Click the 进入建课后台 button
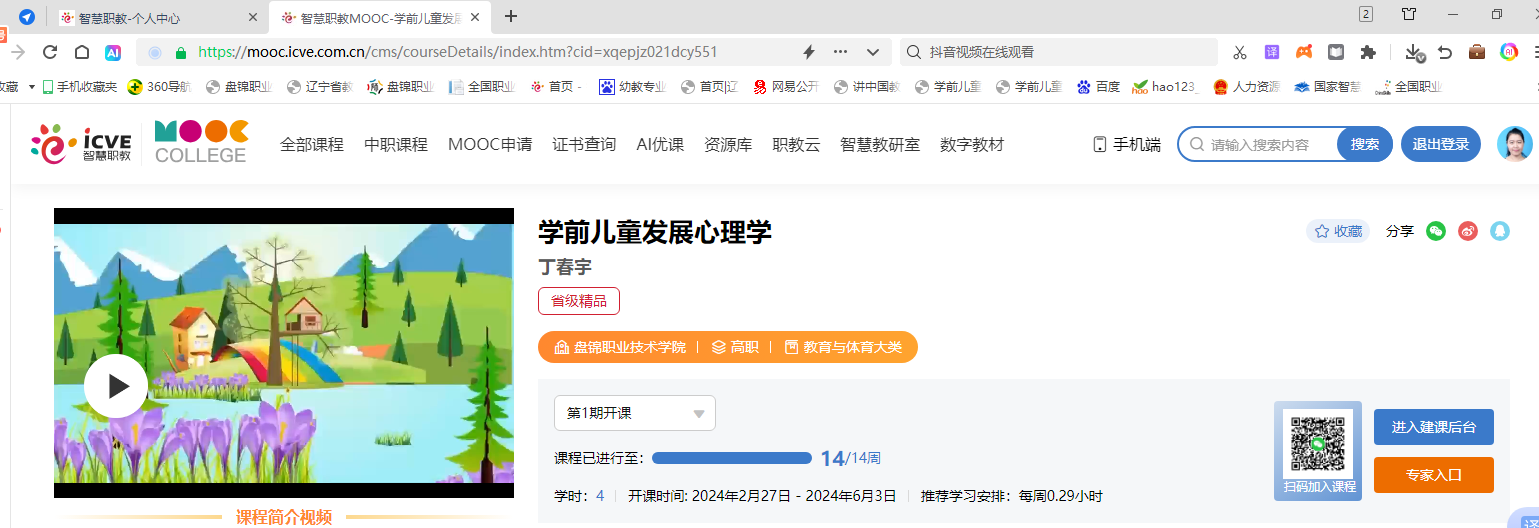 (x=1433, y=427)
